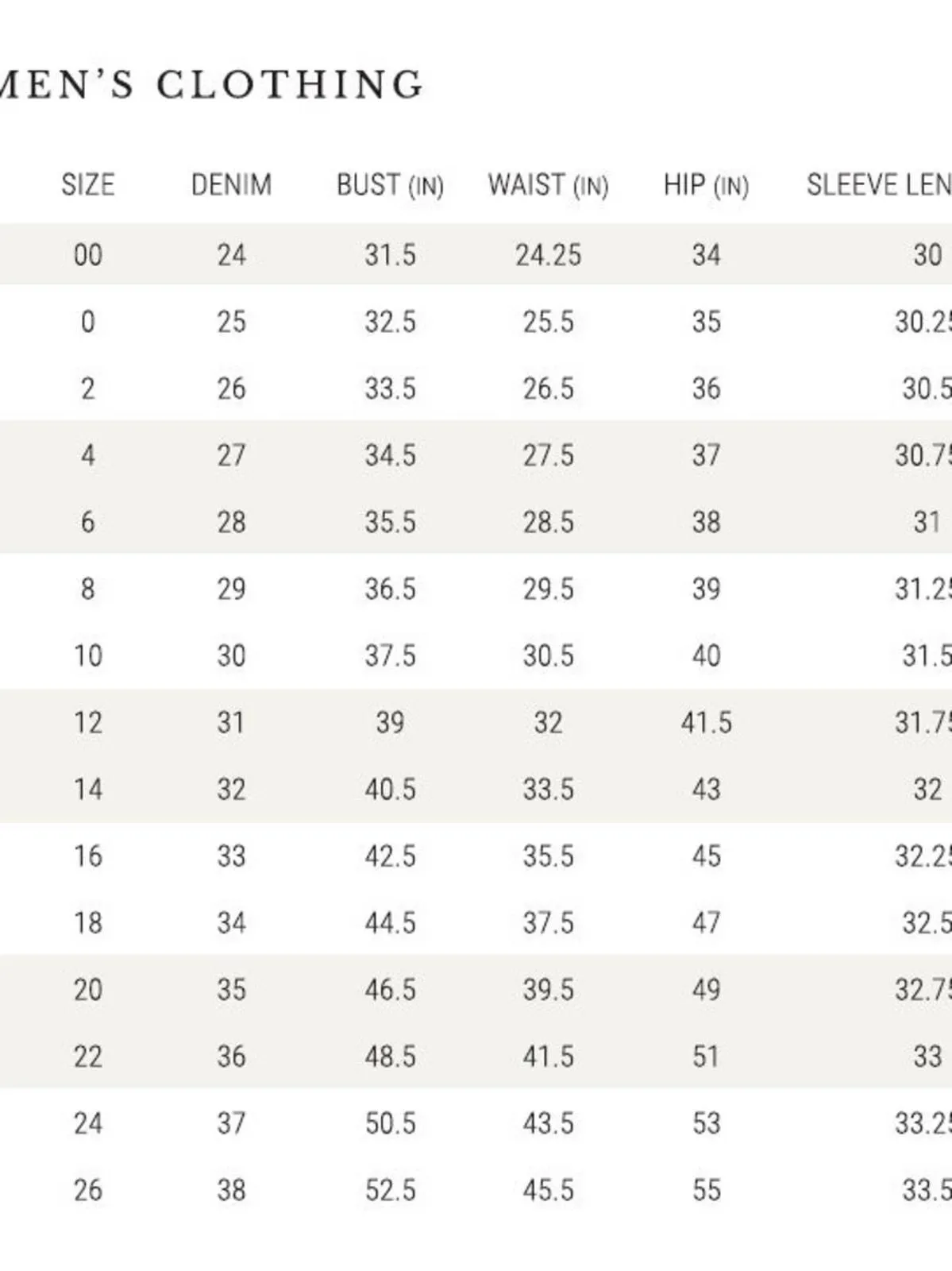Click hip value 41.5 cell
This screenshot has width=952, height=1271.
(x=706, y=722)
